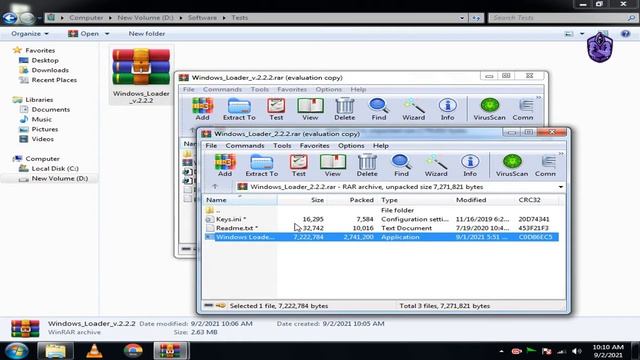
Task: Click Explorer help icon
Action: [x=625, y=34]
